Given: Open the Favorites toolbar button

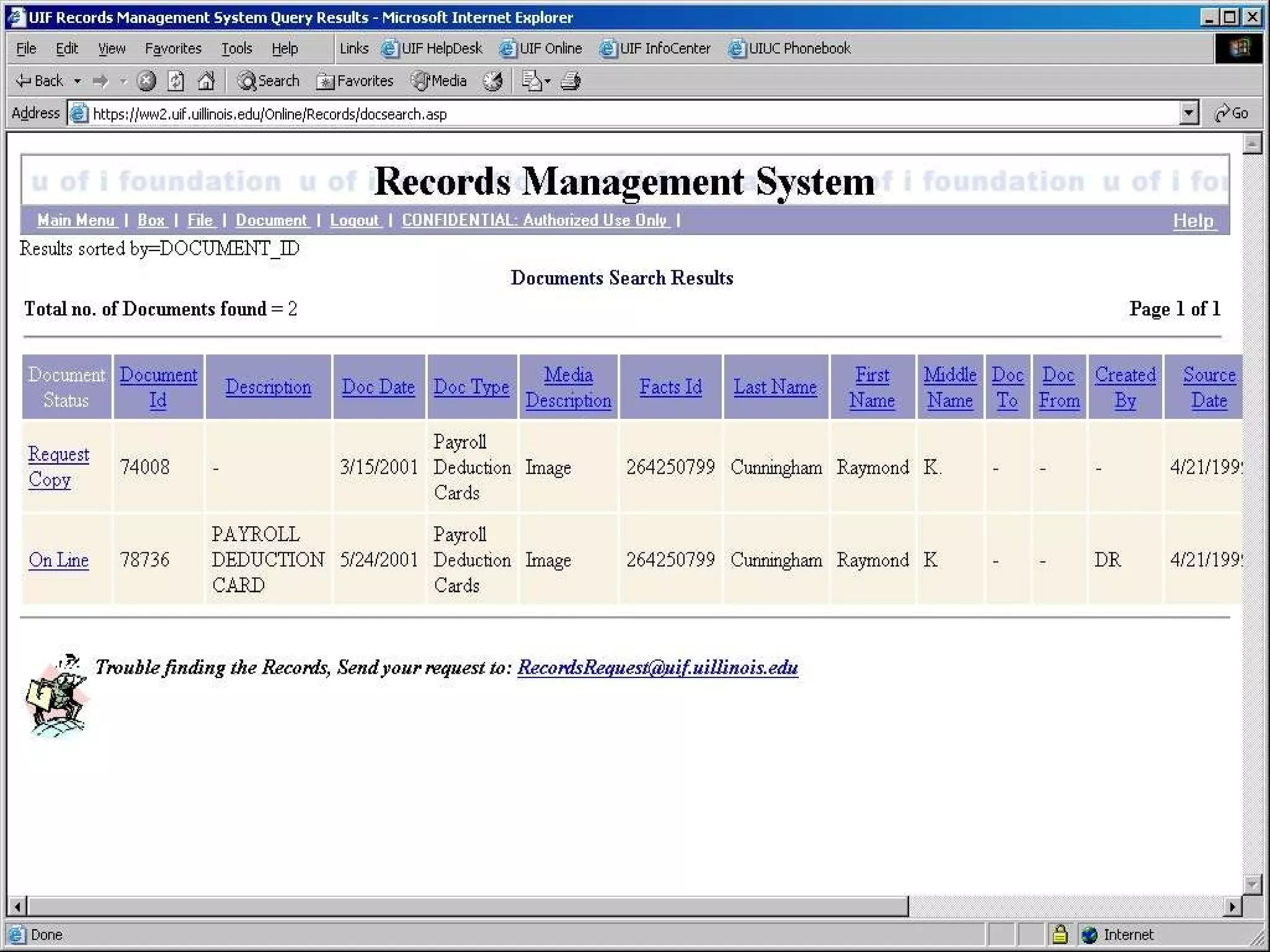Looking at the screenshot, I should coord(355,81).
